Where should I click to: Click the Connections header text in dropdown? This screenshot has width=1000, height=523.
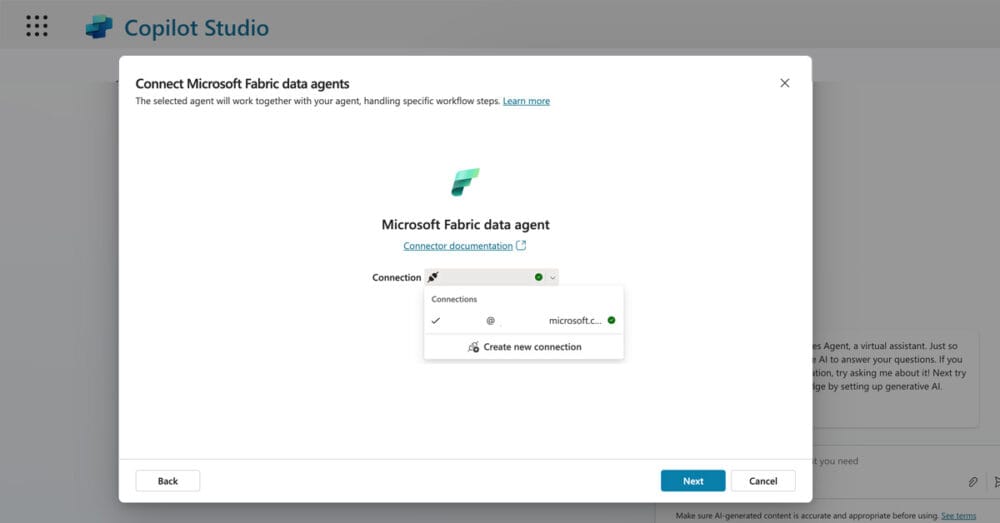454,299
